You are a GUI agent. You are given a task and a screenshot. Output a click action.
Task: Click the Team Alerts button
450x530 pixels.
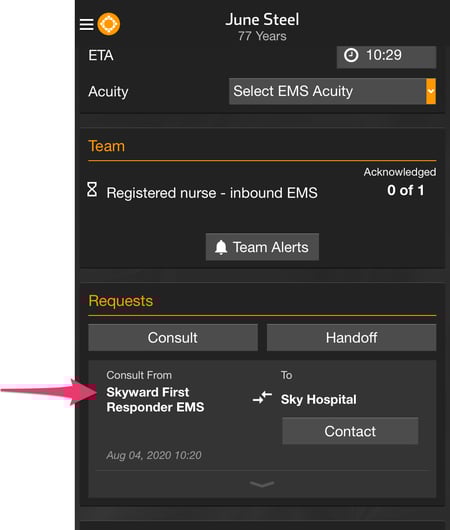tap(262, 247)
